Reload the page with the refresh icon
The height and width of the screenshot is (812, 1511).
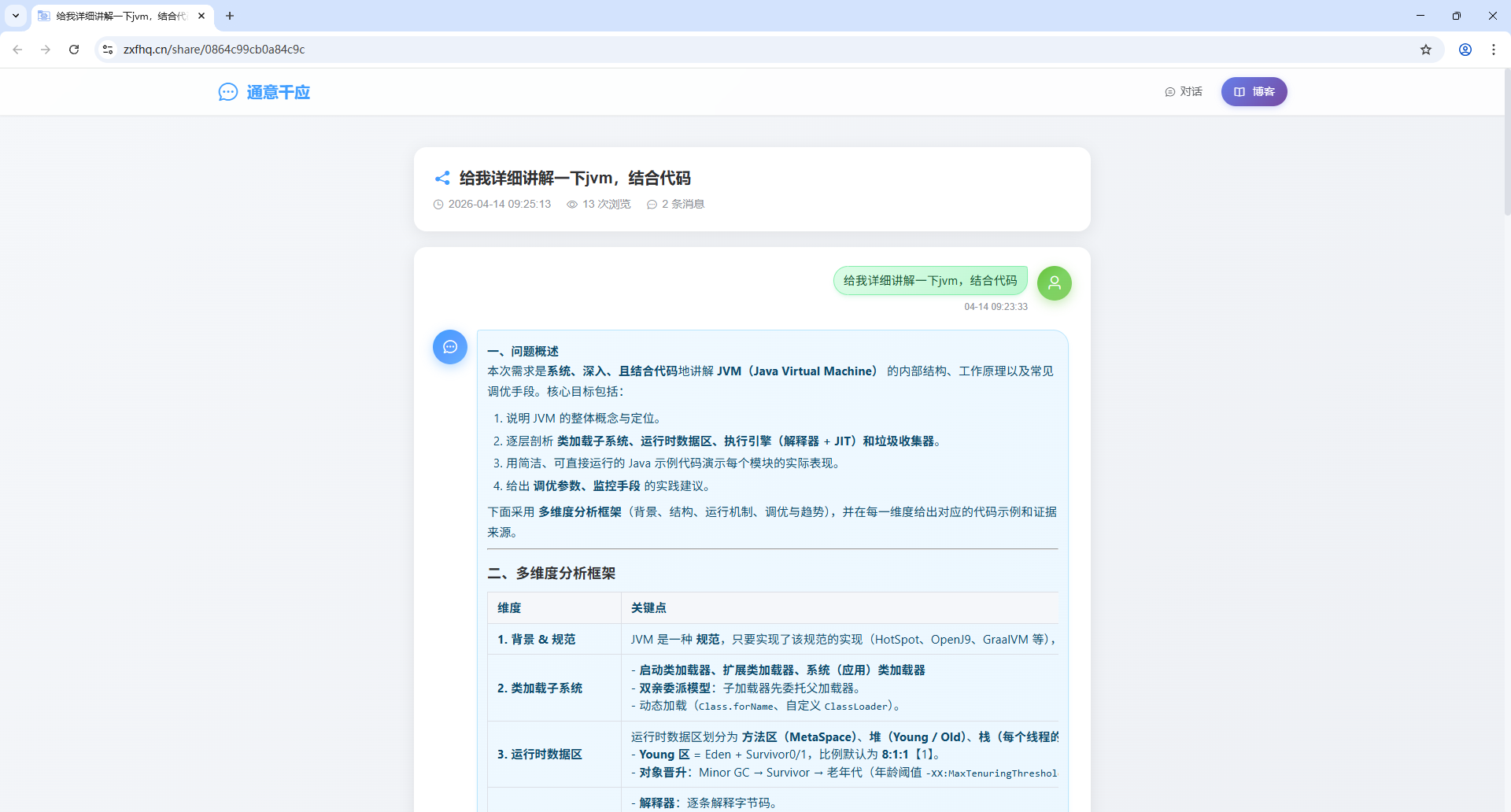(74, 50)
